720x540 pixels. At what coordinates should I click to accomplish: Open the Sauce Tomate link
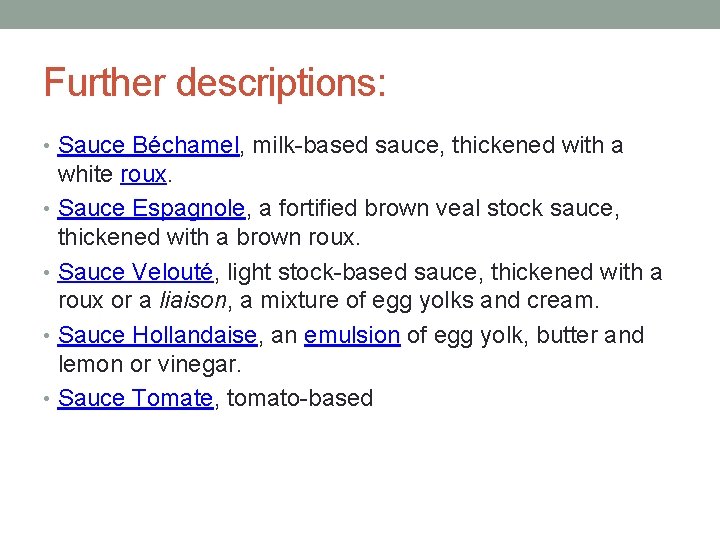[135, 398]
